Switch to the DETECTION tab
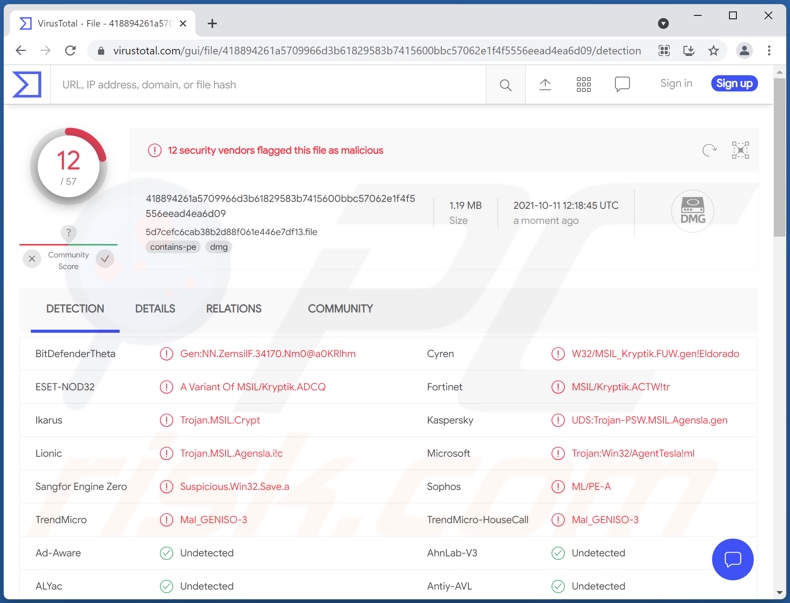The image size is (790, 603). (75, 309)
